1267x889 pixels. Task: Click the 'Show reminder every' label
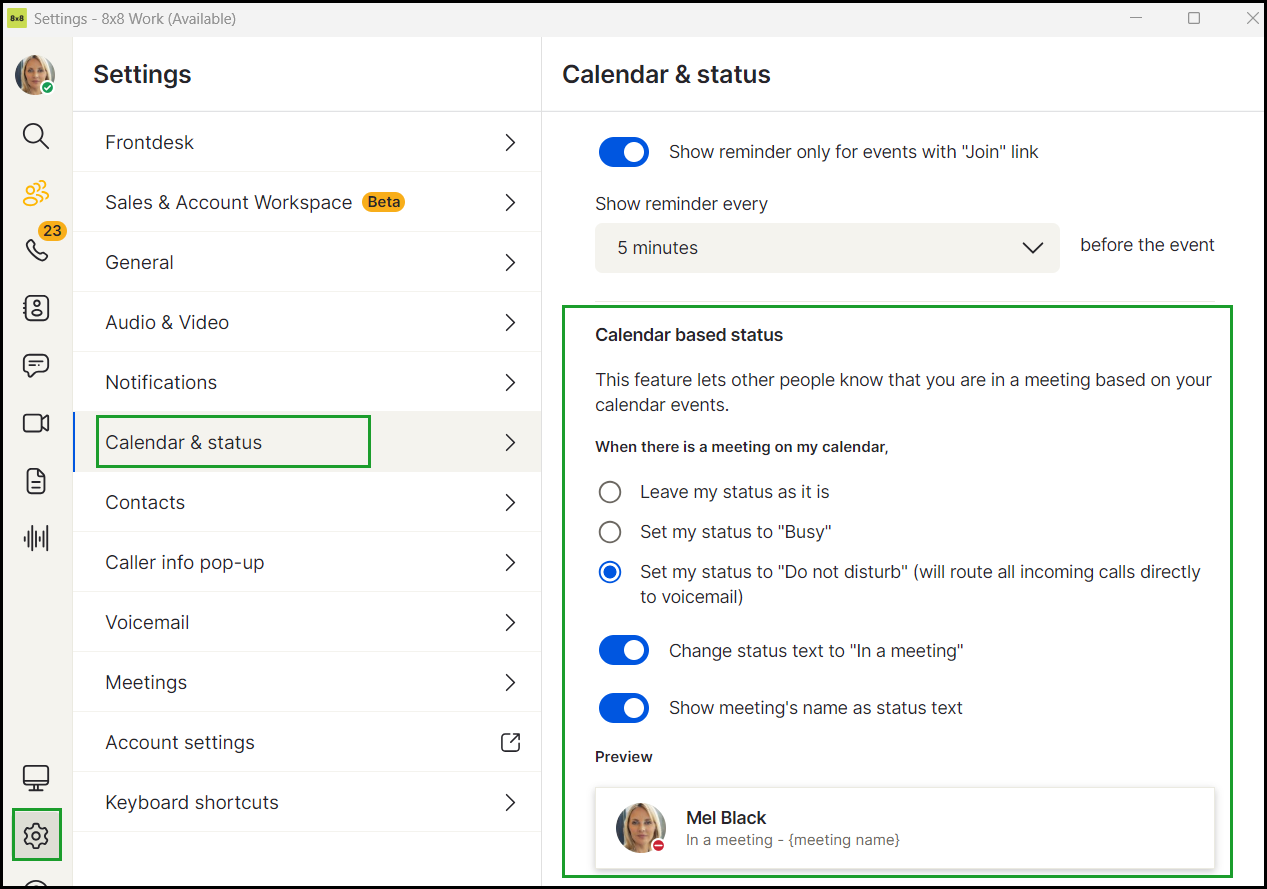(681, 204)
